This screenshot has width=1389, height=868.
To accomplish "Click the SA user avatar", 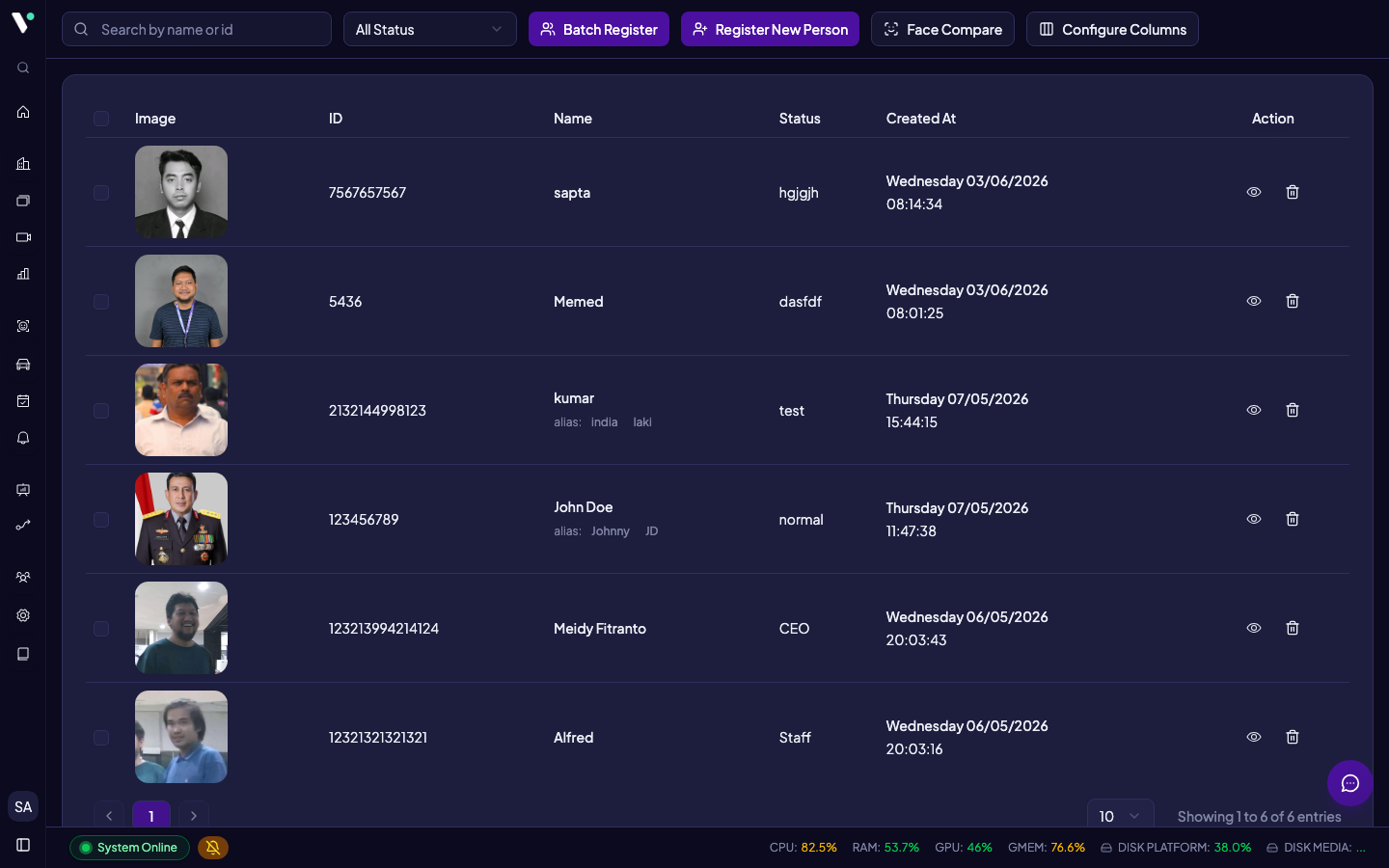I will pyautogui.click(x=23, y=807).
